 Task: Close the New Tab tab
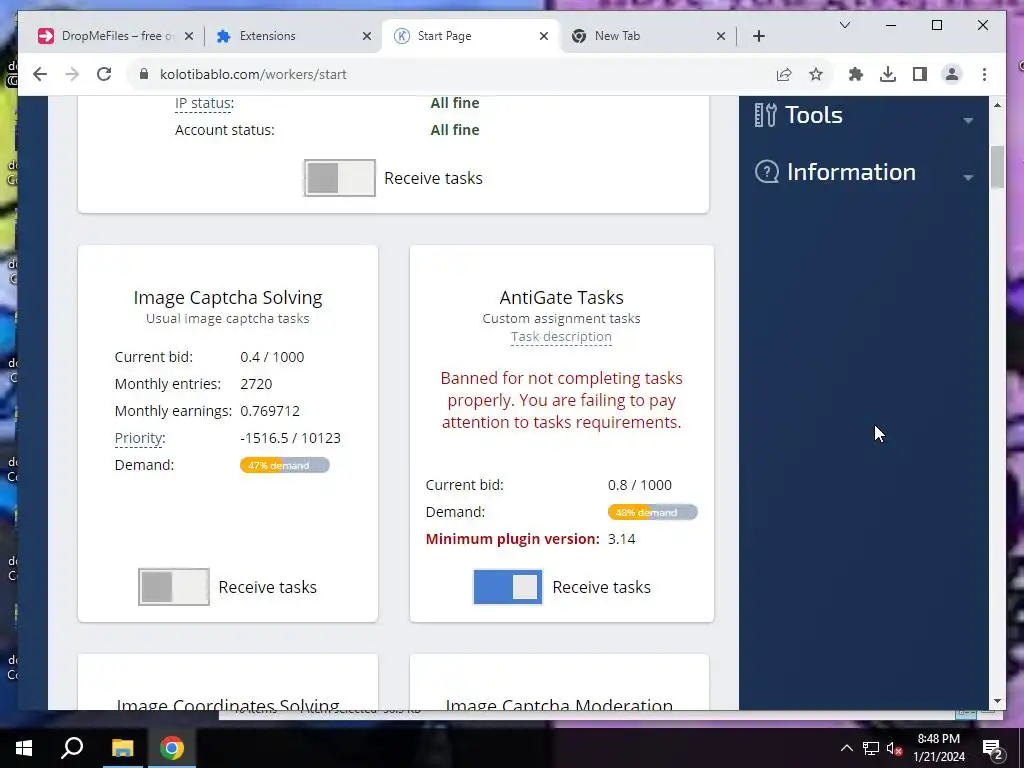720,36
